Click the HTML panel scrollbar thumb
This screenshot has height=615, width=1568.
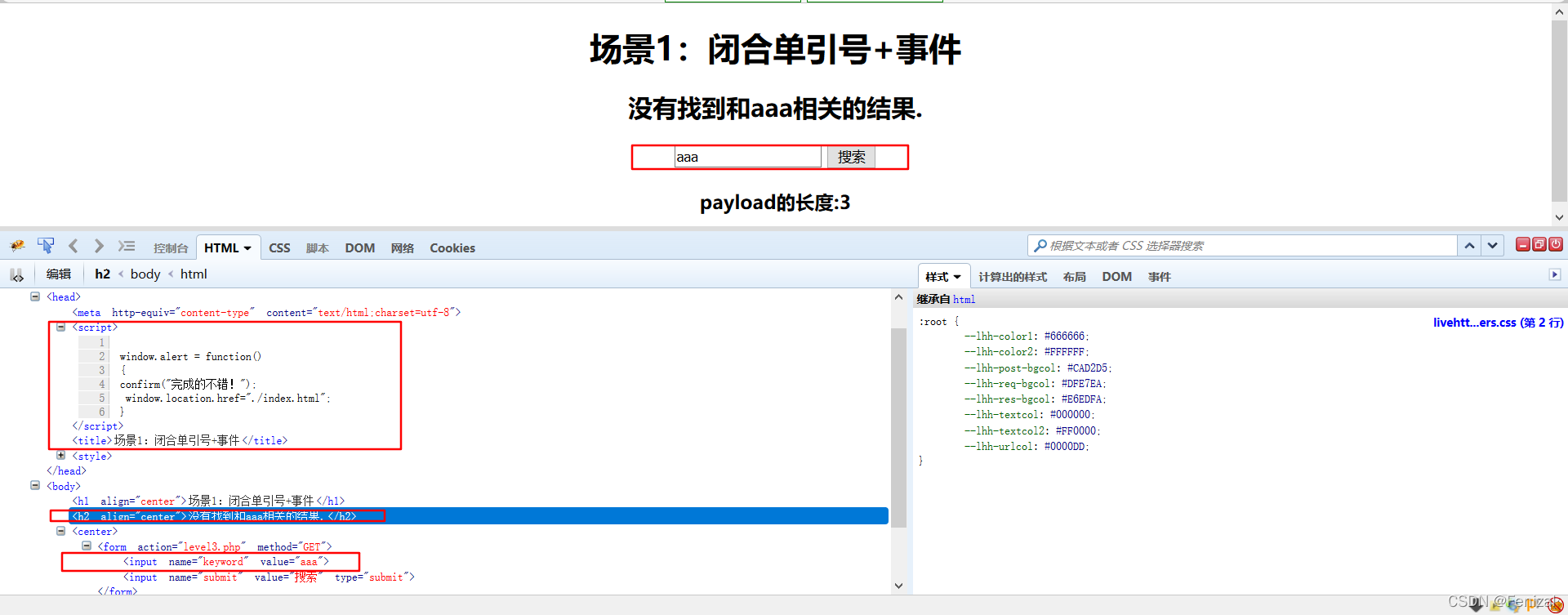(898, 427)
